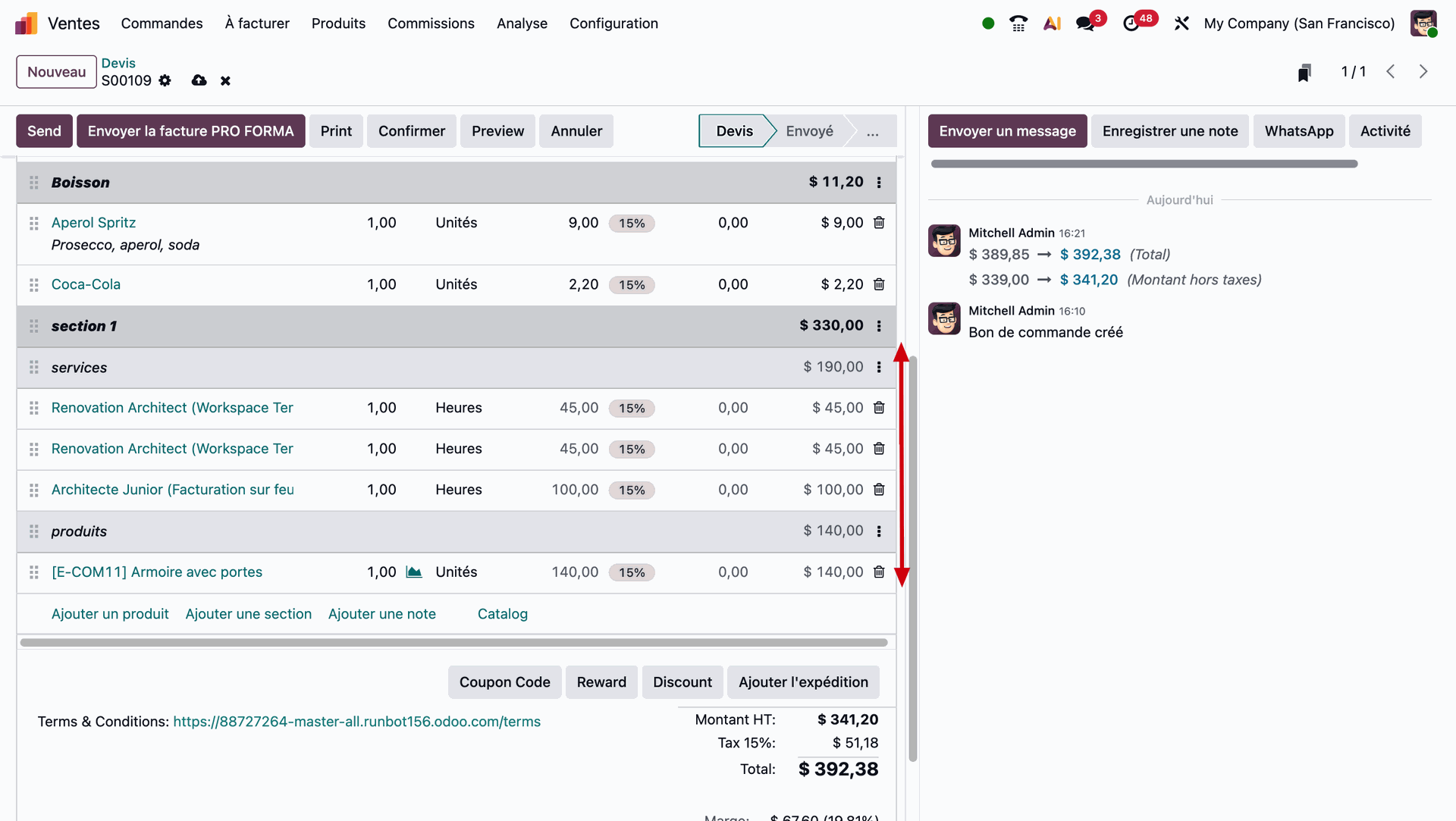The width and height of the screenshot is (1456, 821).
Task: Click the 15% tax tag on Coca-Cola
Action: pos(632,285)
